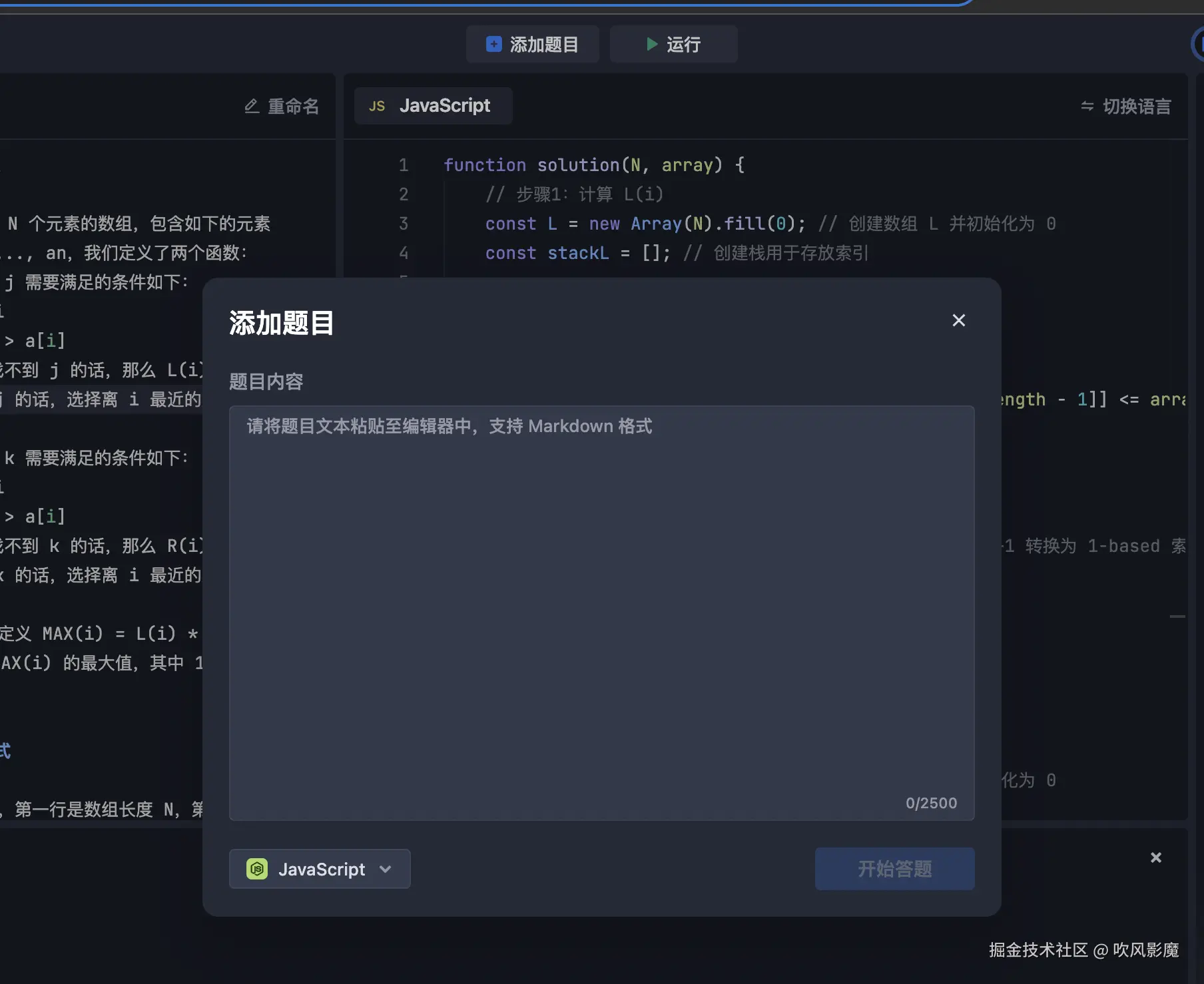The image size is (1204, 984).
Task: Click the 添加题目 button in top toolbar
Action: pyautogui.click(x=532, y=45)
